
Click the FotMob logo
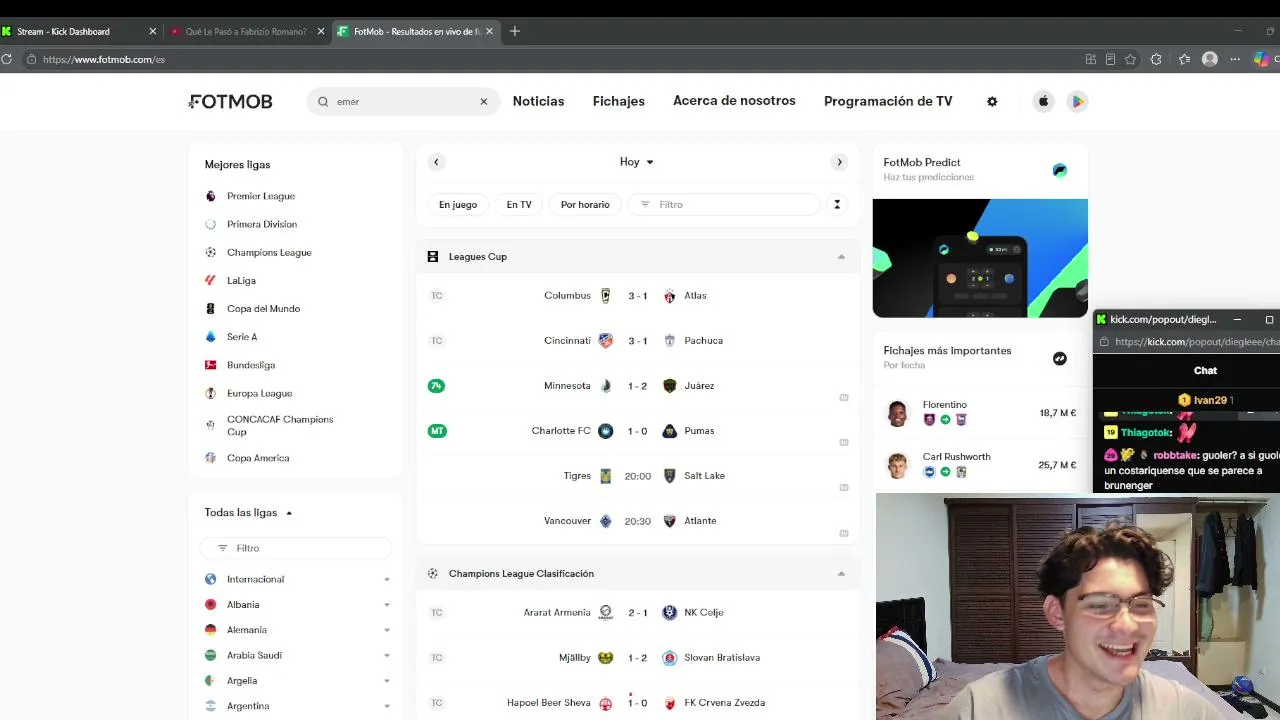[x=231, y=101]
